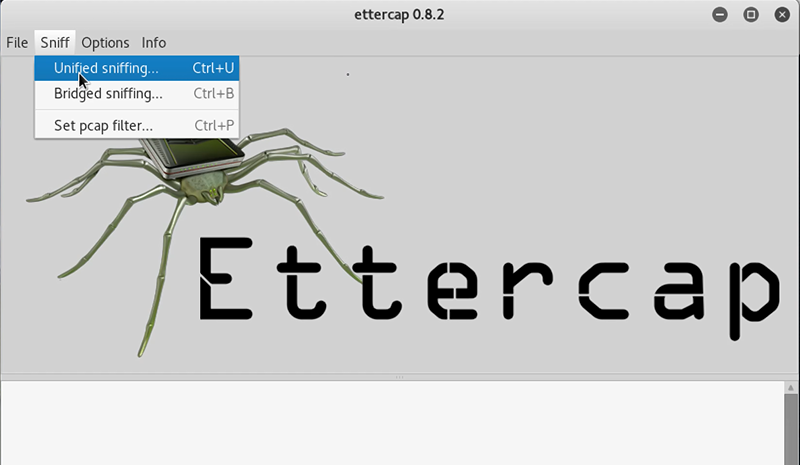This screenshot has width=800, height=465.
Task: Maximize the ettercap window
Action: click(x=751, y=15)
